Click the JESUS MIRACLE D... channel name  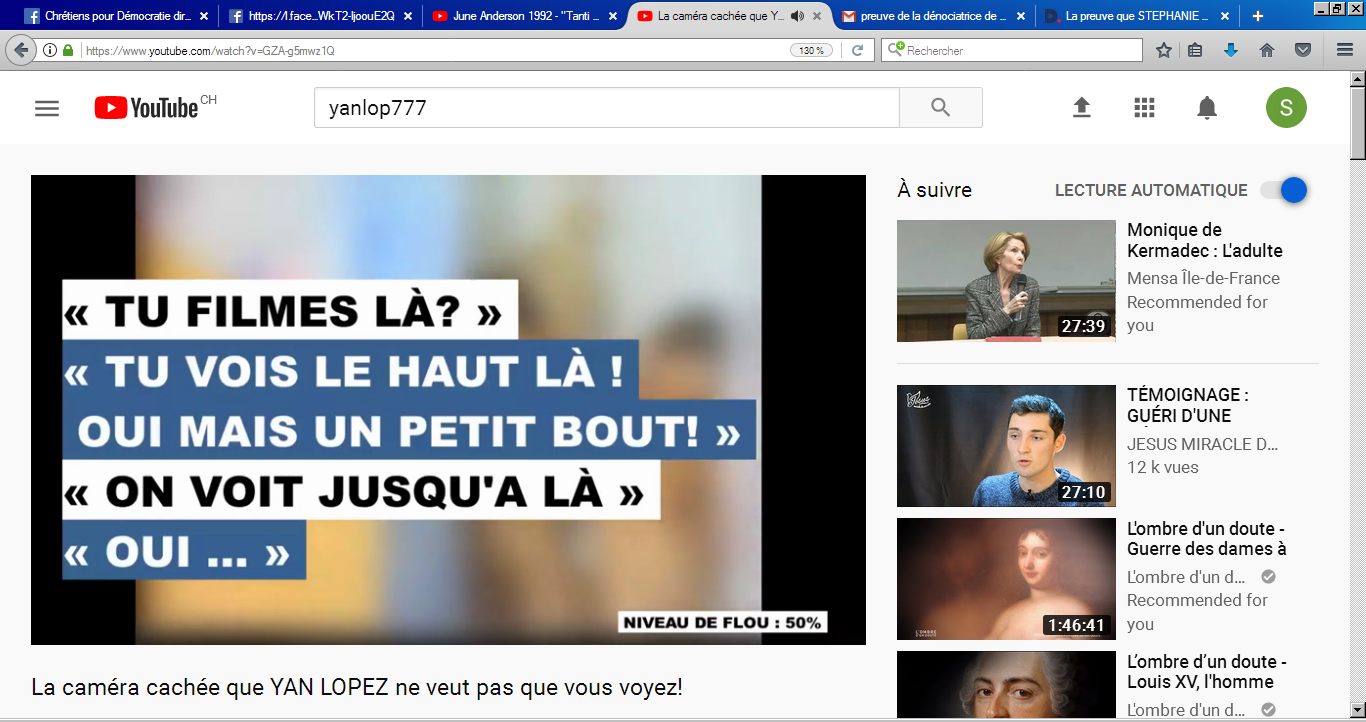point(1203,444)
